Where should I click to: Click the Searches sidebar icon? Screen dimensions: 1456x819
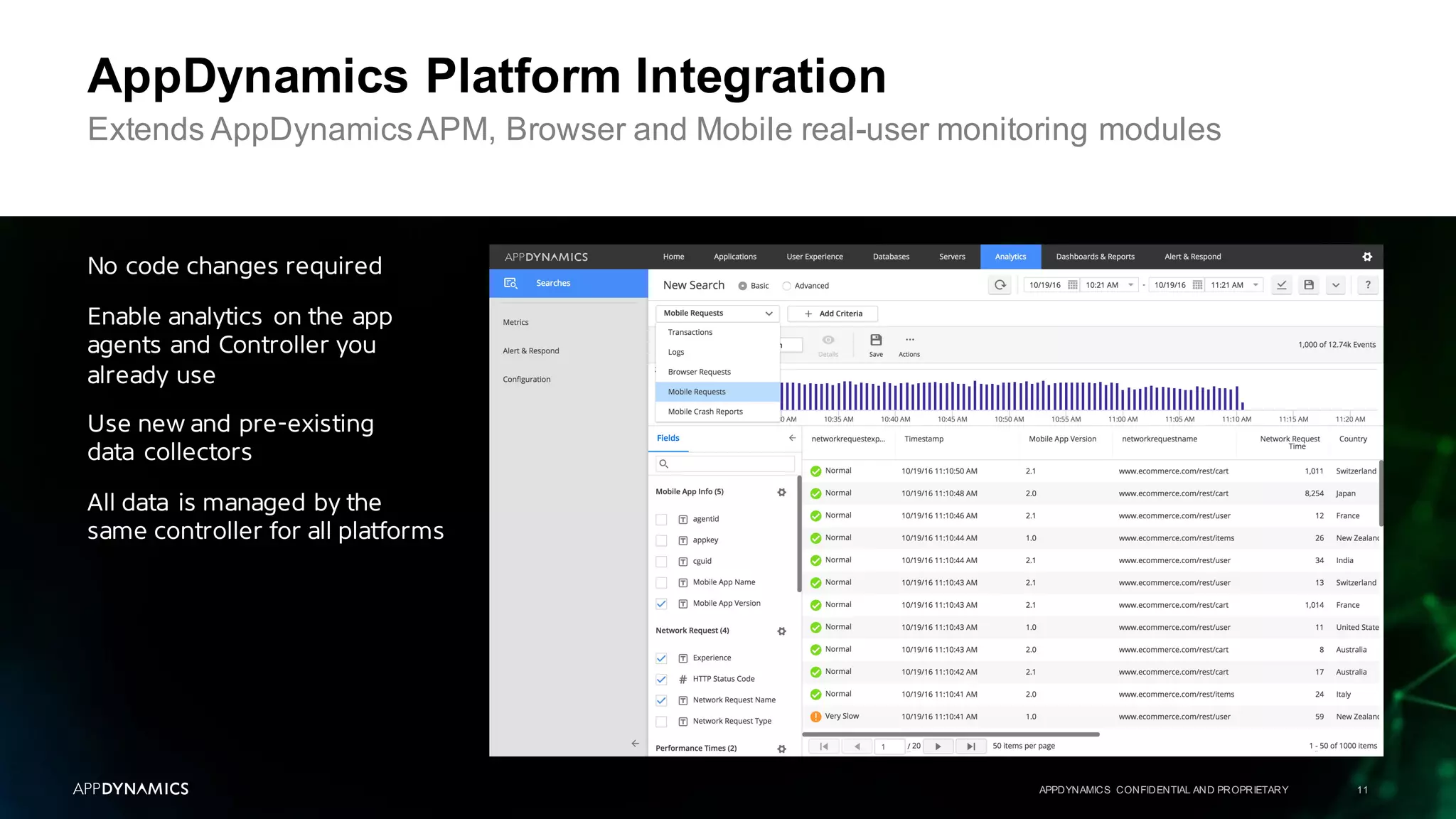click(x=510, y=283)
